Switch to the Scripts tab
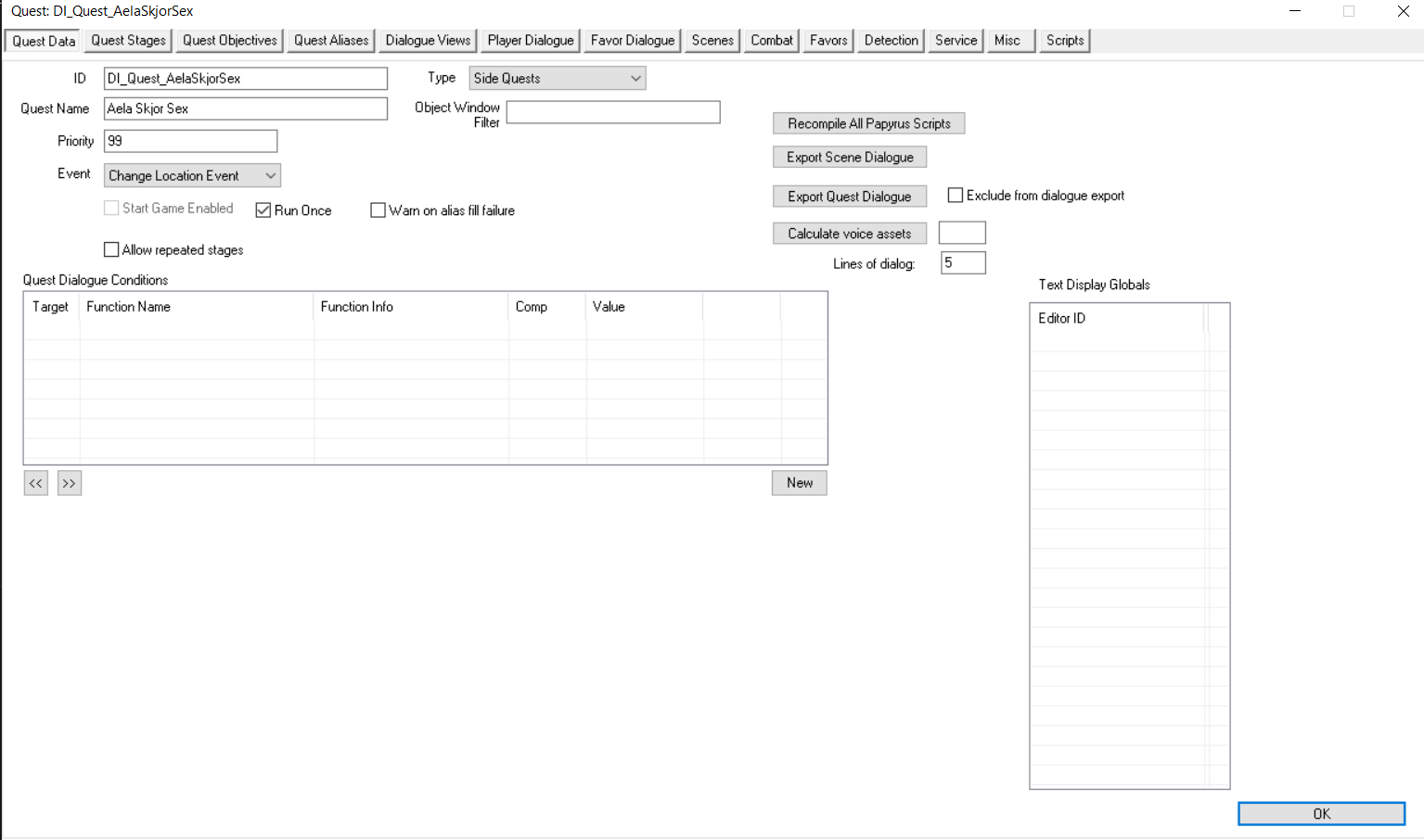 pyautogui.click(x=1065, y=41)
